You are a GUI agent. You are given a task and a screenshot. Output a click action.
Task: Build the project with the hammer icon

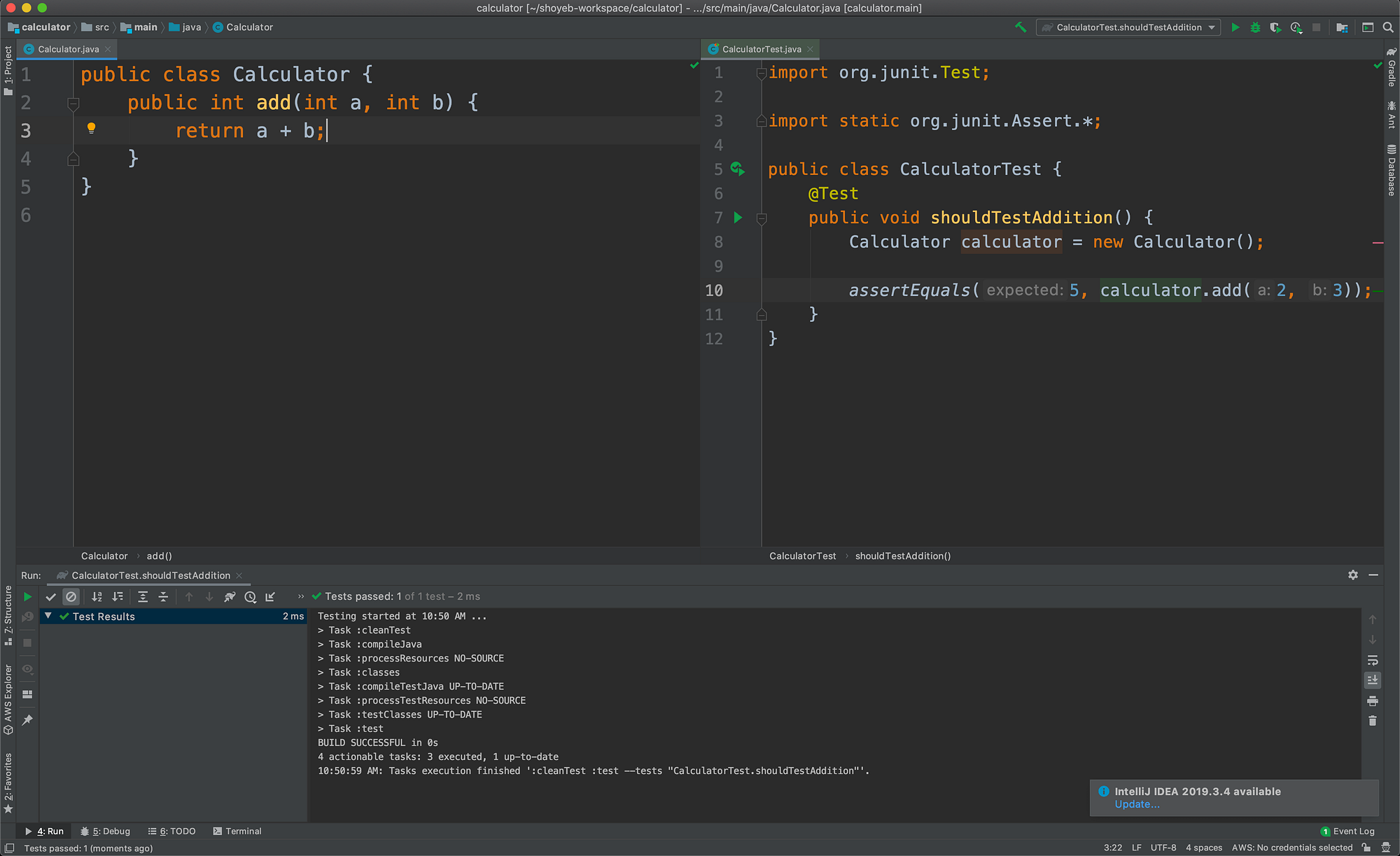click(1020, 27)
